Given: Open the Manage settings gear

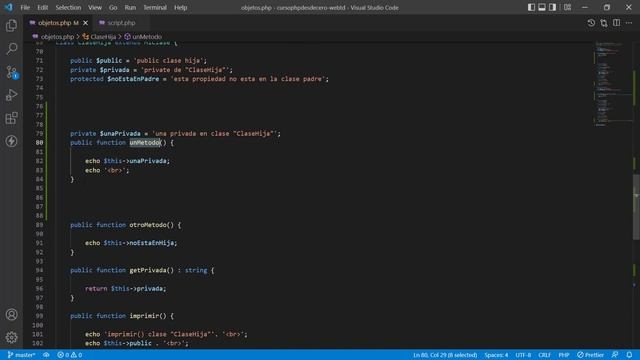Looking at the screenshot, I should tap(11, 338).
